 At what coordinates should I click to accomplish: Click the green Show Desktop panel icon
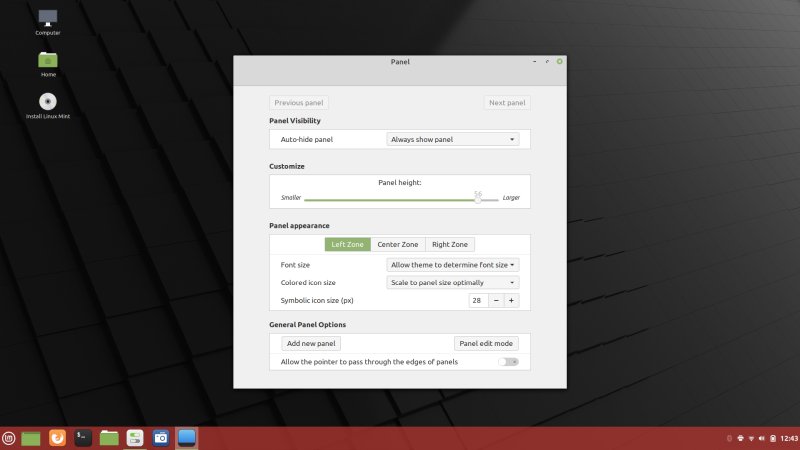[31, 438]
